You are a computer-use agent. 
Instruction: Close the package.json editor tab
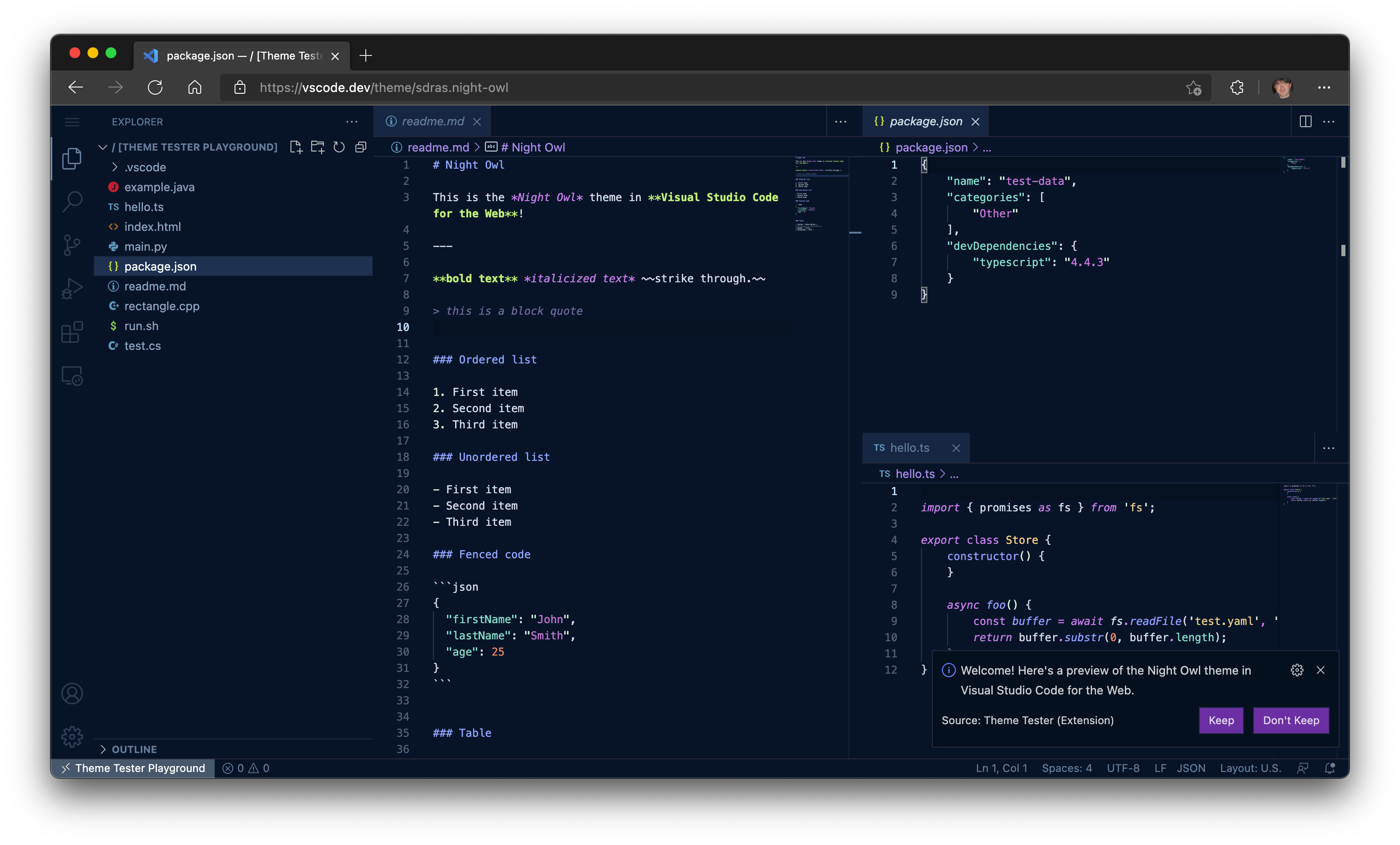point(976,121)
